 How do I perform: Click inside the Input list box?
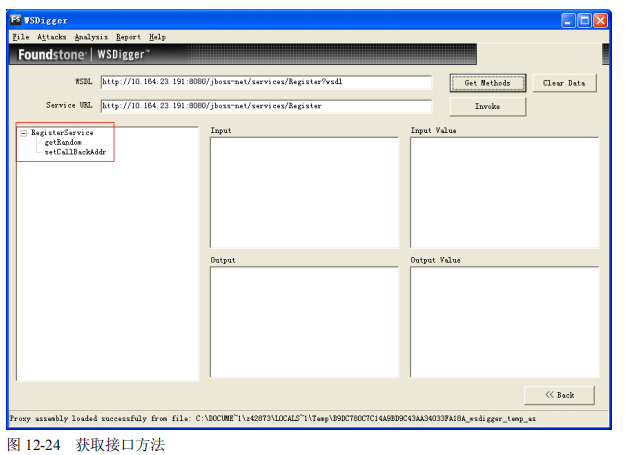304,192
